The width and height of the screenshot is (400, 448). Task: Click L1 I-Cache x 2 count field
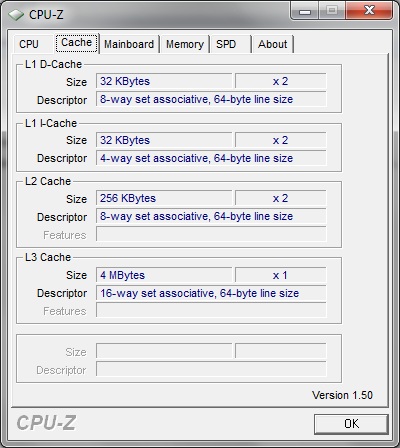tap(280, 140)
